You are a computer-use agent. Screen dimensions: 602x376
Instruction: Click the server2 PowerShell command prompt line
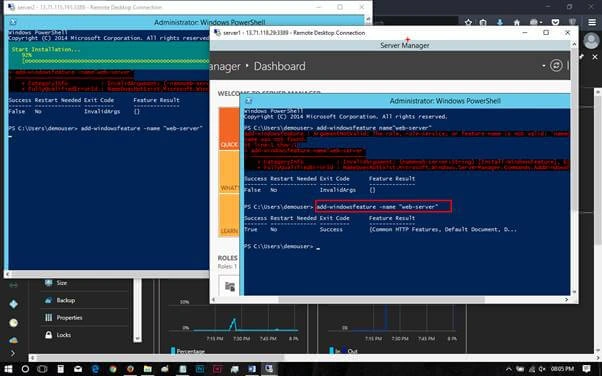tap(106, 128)
